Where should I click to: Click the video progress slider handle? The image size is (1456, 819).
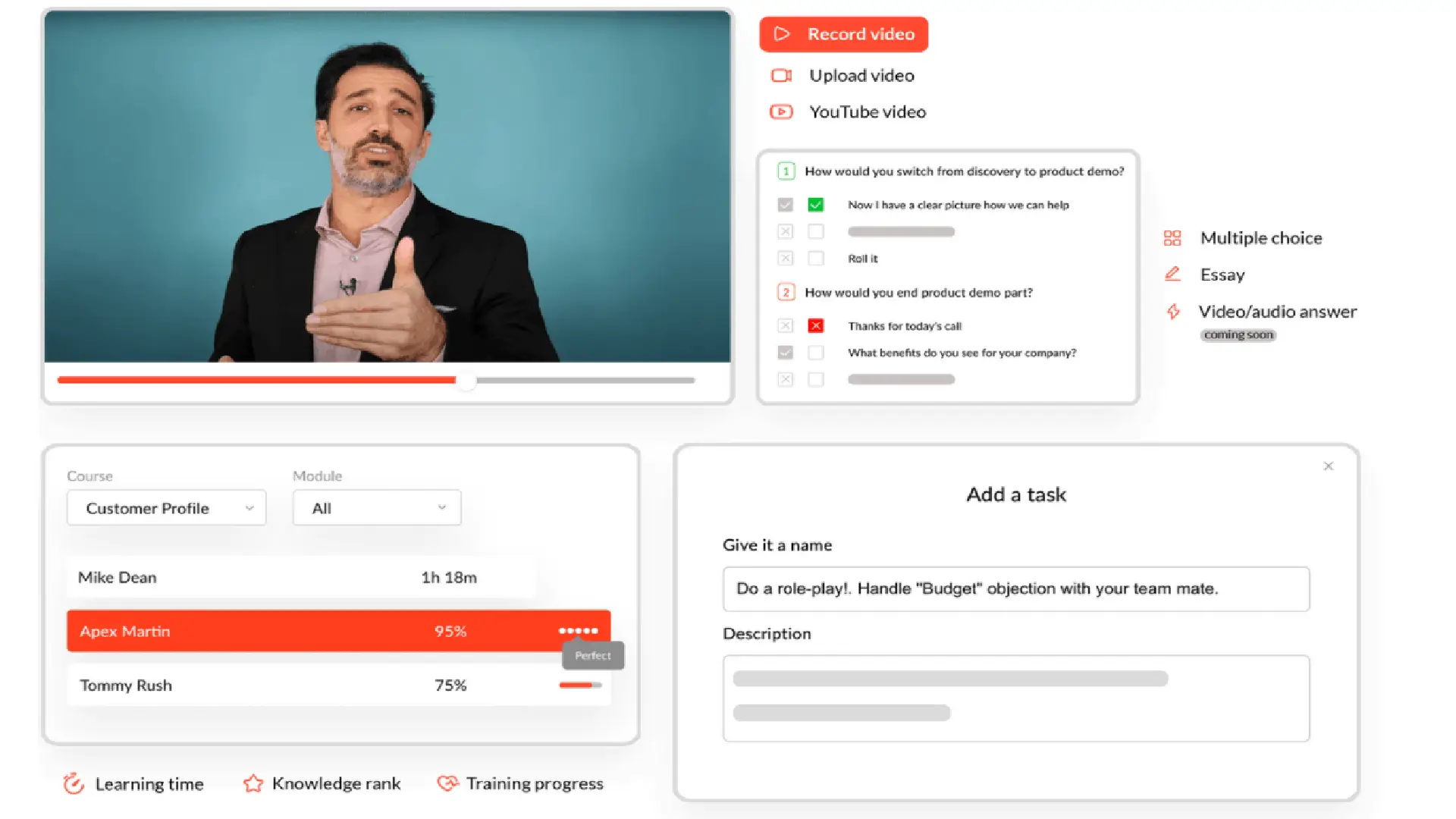click(x=467, y=381)
